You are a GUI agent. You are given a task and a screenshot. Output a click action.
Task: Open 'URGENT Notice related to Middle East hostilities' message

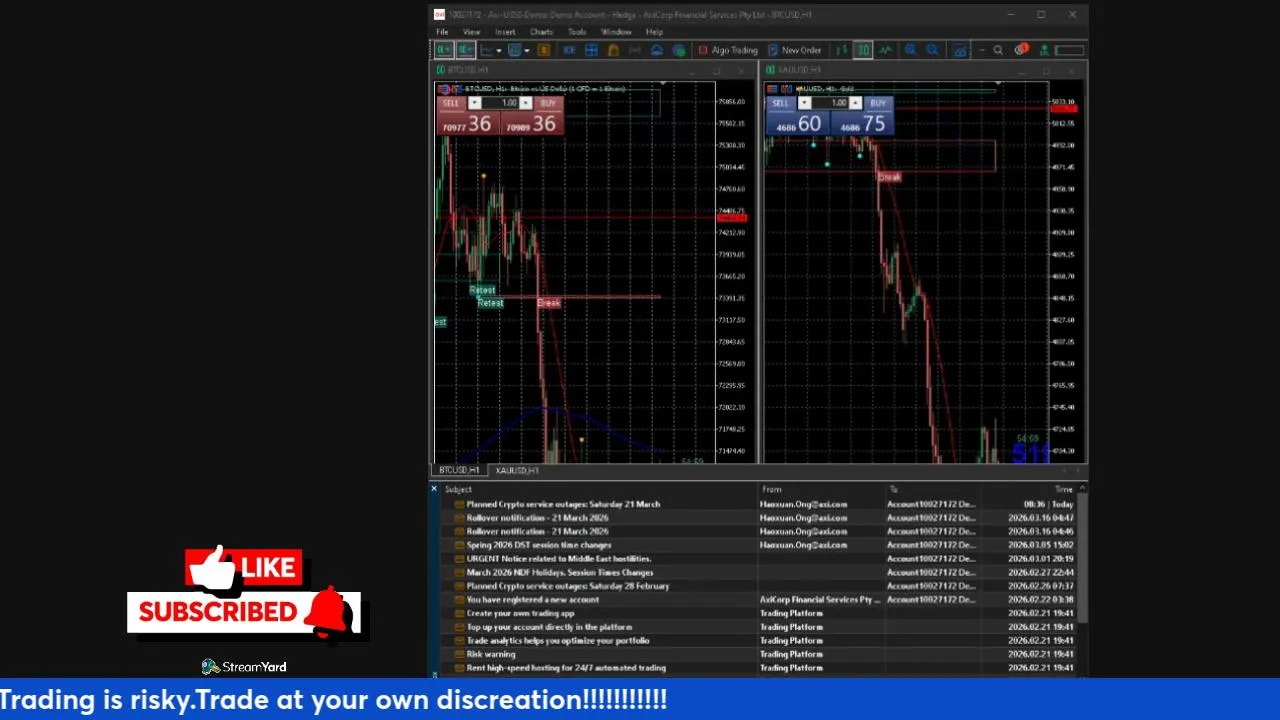pos(559,559)
